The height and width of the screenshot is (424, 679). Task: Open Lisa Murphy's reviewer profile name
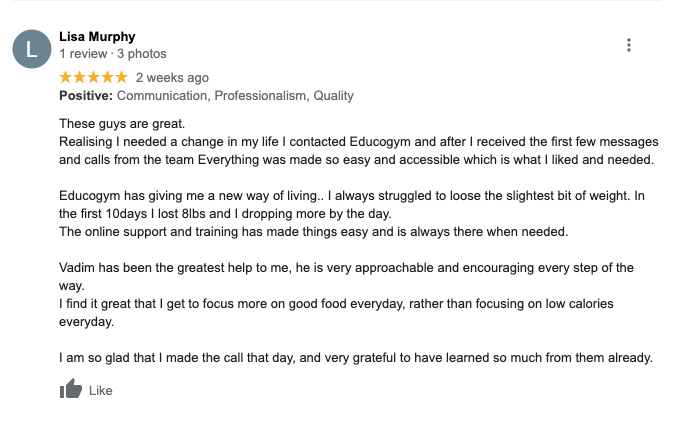pos(97,37)
